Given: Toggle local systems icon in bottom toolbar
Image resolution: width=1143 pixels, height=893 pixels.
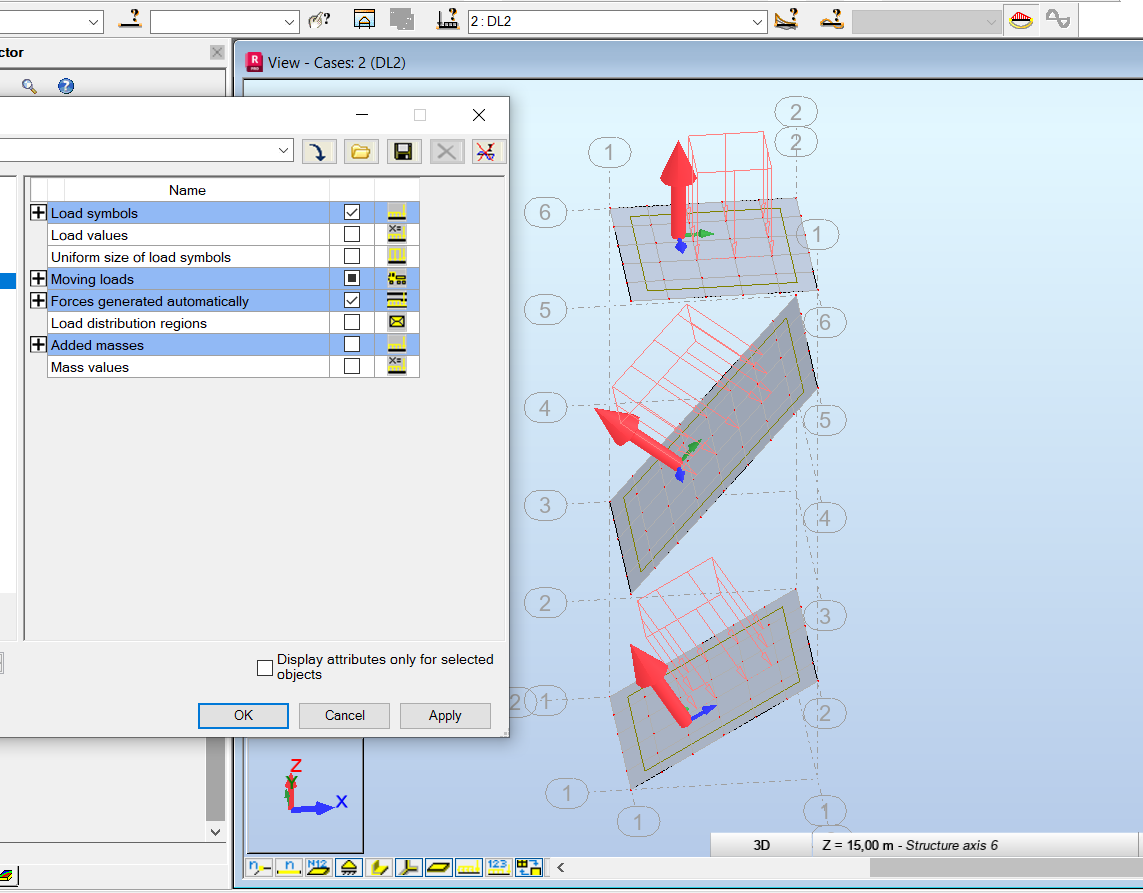Looking at the screenshot, I should 408,867.
